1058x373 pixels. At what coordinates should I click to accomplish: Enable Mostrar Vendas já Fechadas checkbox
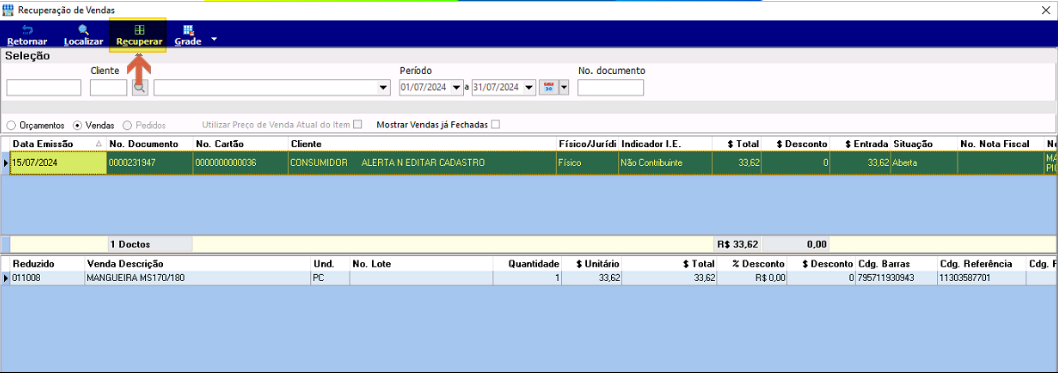point(496,125)
